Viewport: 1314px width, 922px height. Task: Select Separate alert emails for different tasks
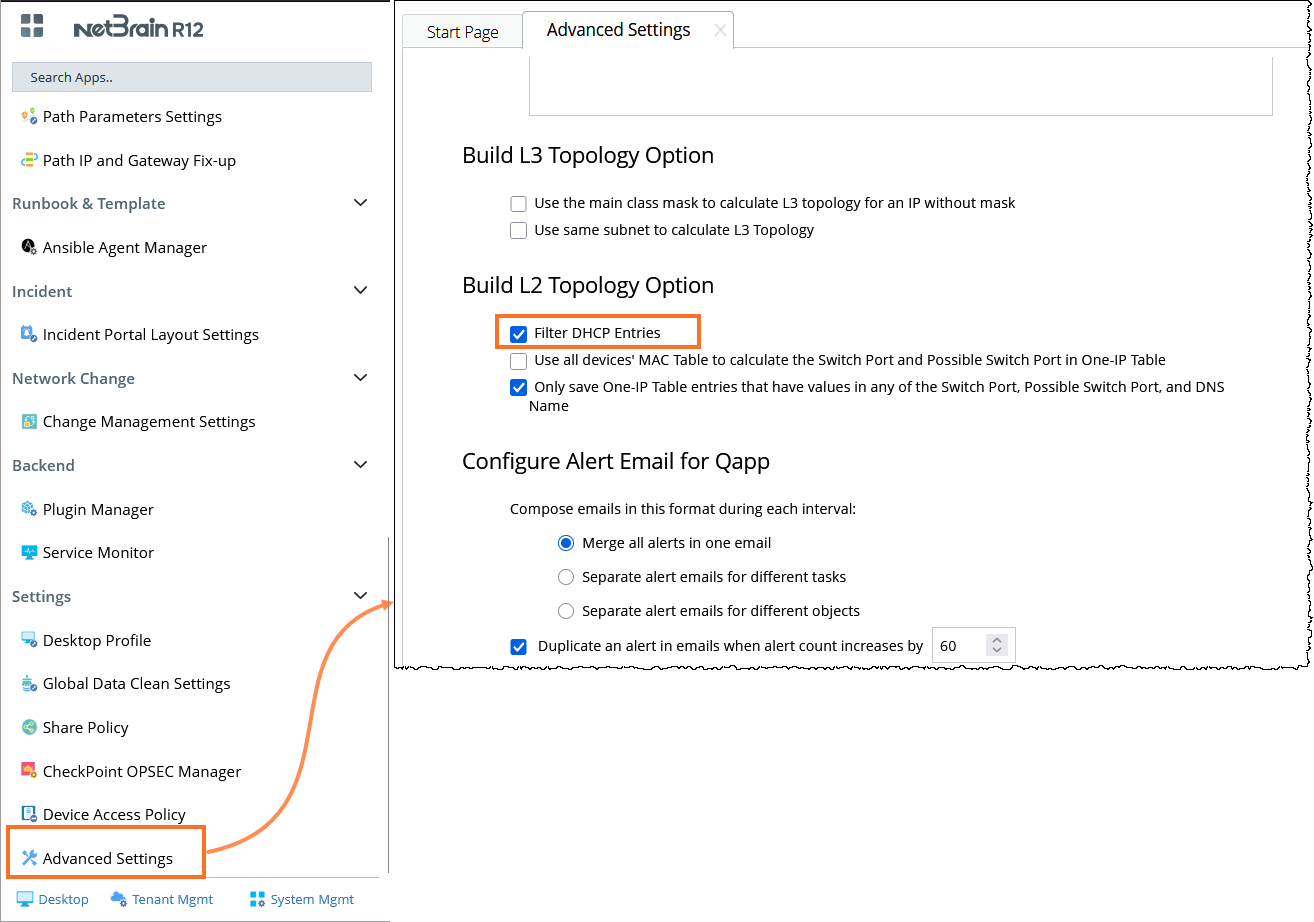(566, 577)
